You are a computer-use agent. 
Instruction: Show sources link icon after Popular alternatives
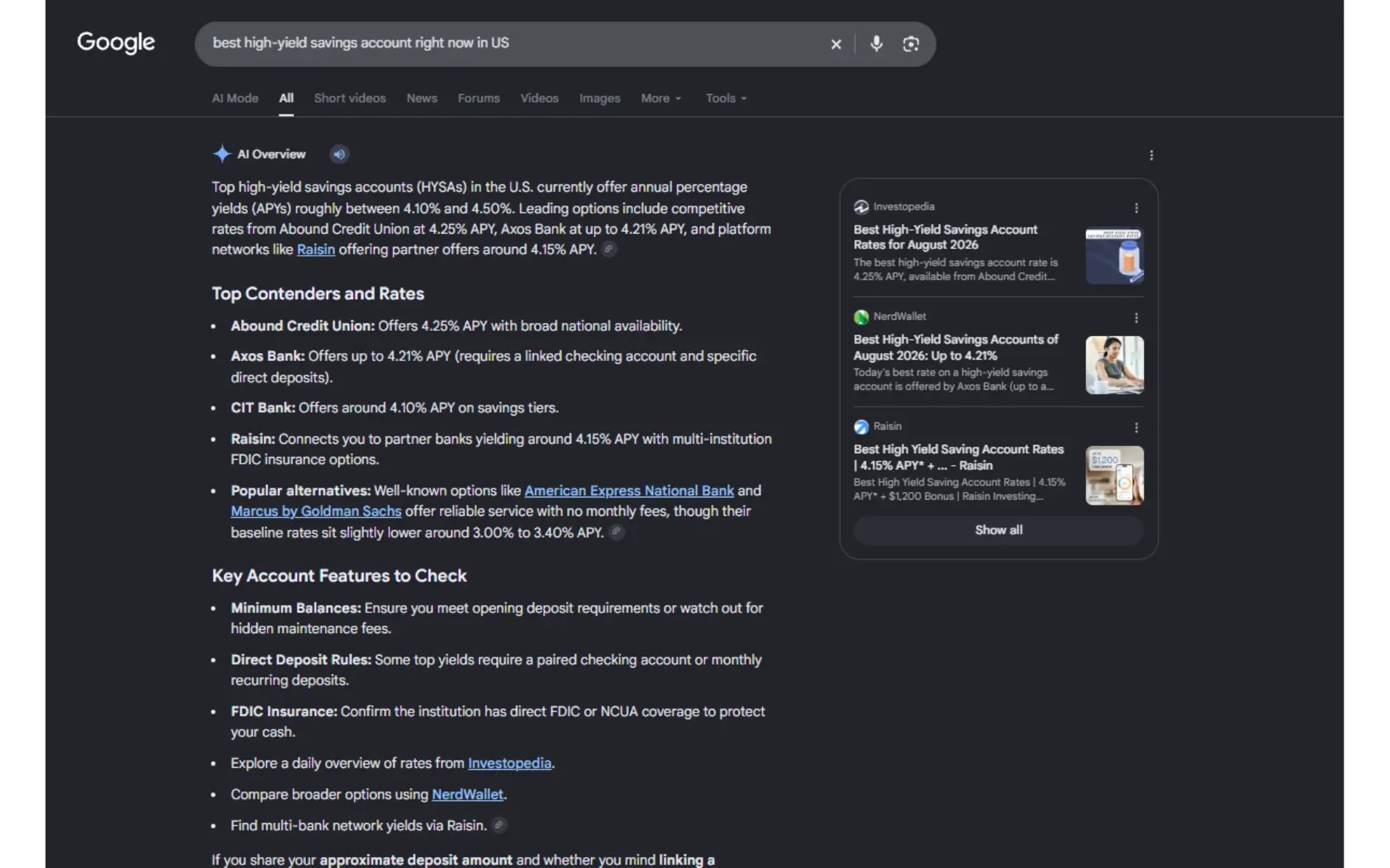(617, 532)
